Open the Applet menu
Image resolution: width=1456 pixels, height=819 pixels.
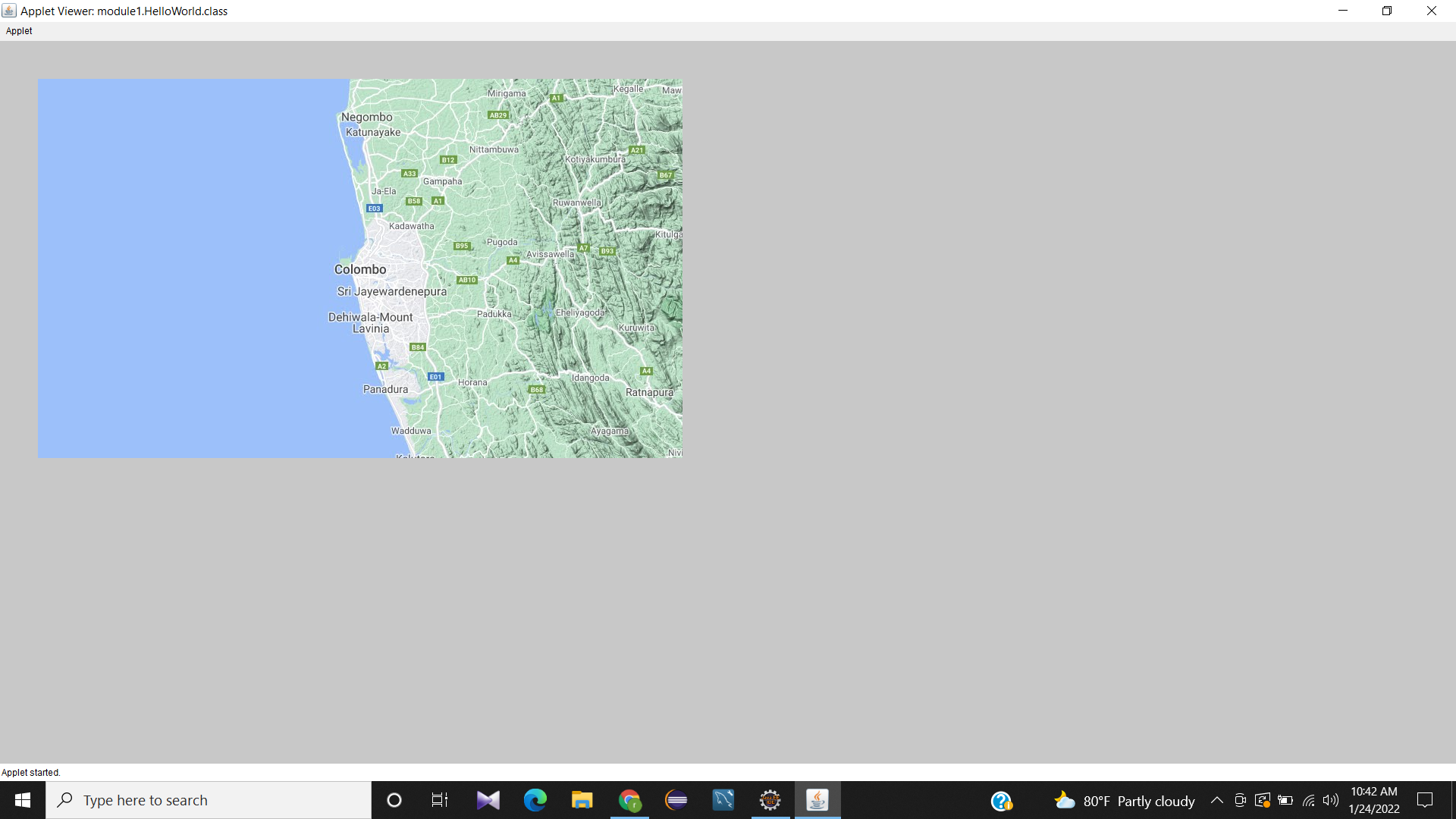[x=18, y=31]
